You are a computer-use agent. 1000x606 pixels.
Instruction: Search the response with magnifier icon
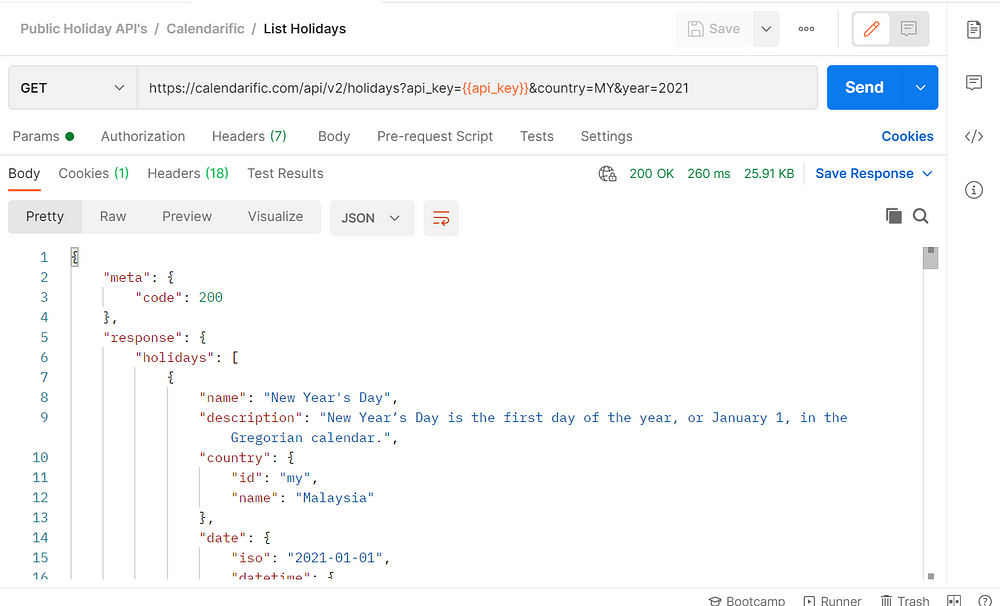tap(921, 216)
